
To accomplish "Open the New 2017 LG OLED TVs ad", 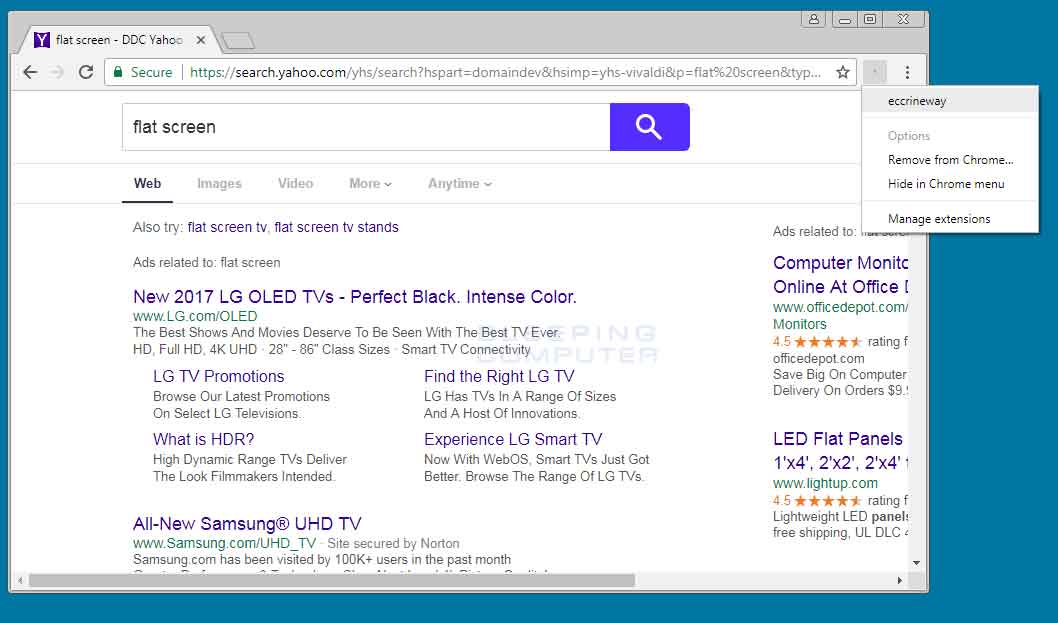I will pos(355,297).
